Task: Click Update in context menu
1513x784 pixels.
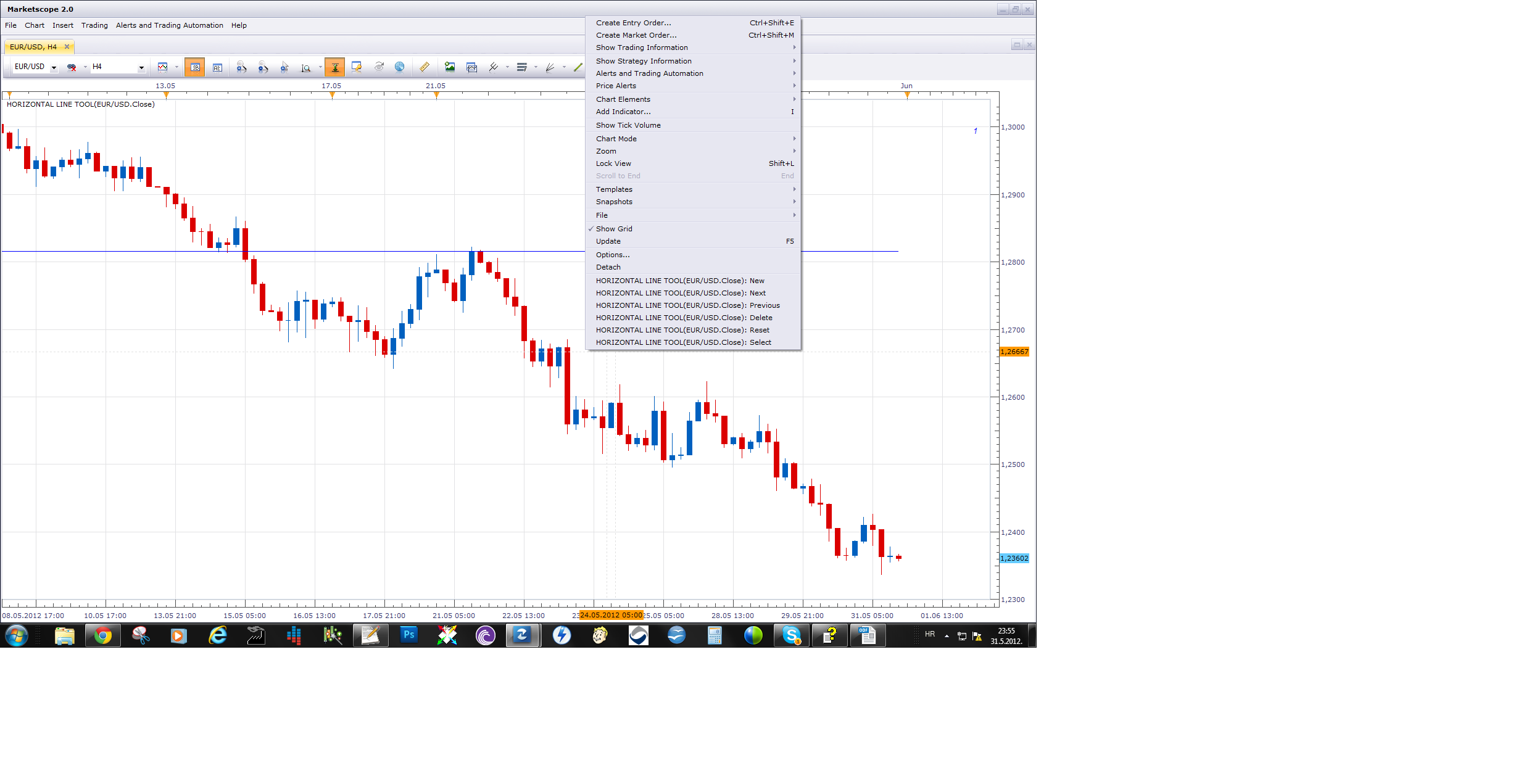Action: tap(693, 241)
